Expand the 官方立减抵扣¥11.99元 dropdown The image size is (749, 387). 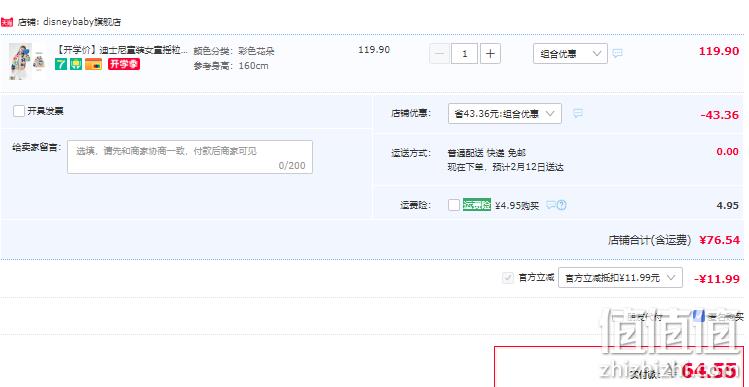coord(620,278)
